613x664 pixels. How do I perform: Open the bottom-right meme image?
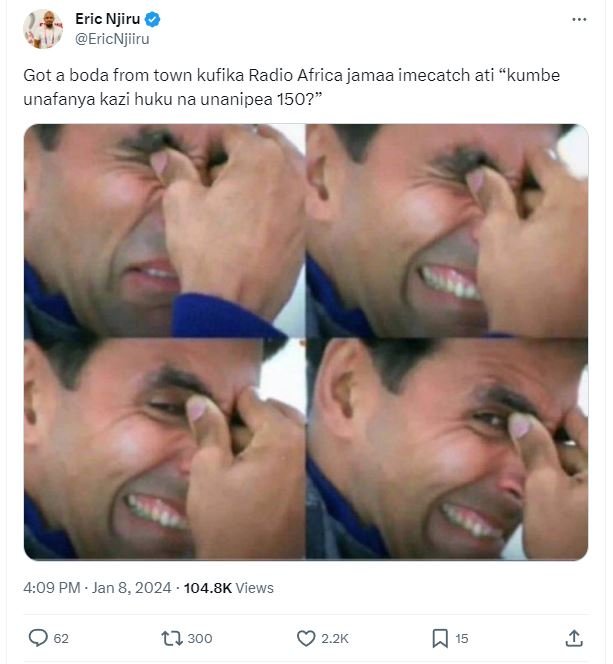(447, 448)
